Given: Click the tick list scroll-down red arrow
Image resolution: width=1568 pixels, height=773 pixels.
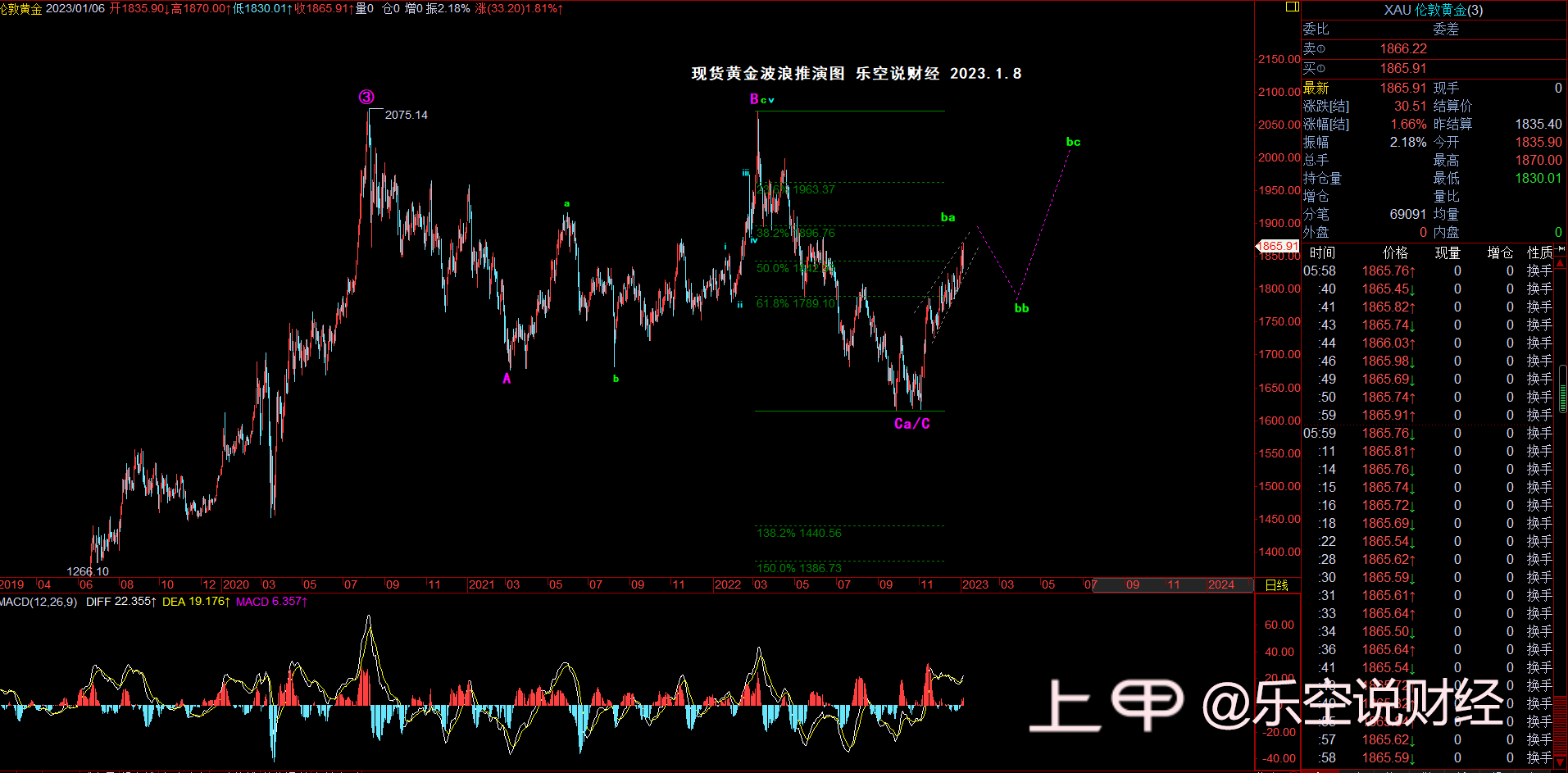Looking at the screenshot, I should [1561, 762].
